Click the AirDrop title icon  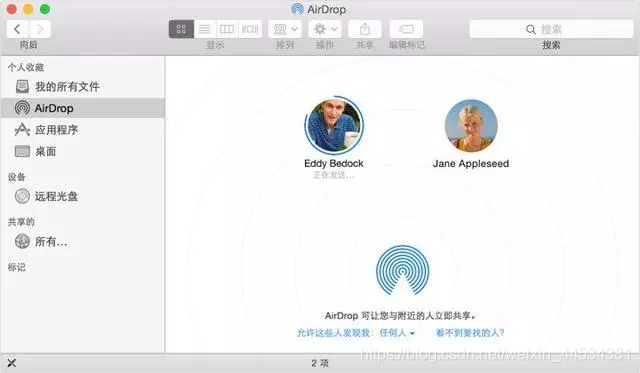[x=298, y=9]
